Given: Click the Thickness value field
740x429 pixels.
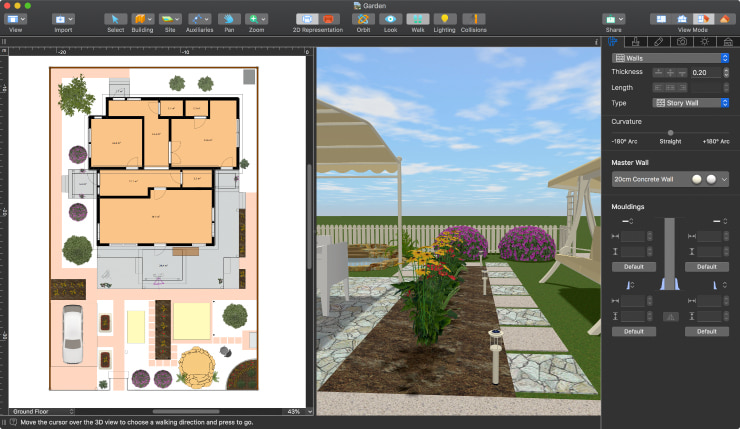Looking at the screenshot, I should (706, 72).
